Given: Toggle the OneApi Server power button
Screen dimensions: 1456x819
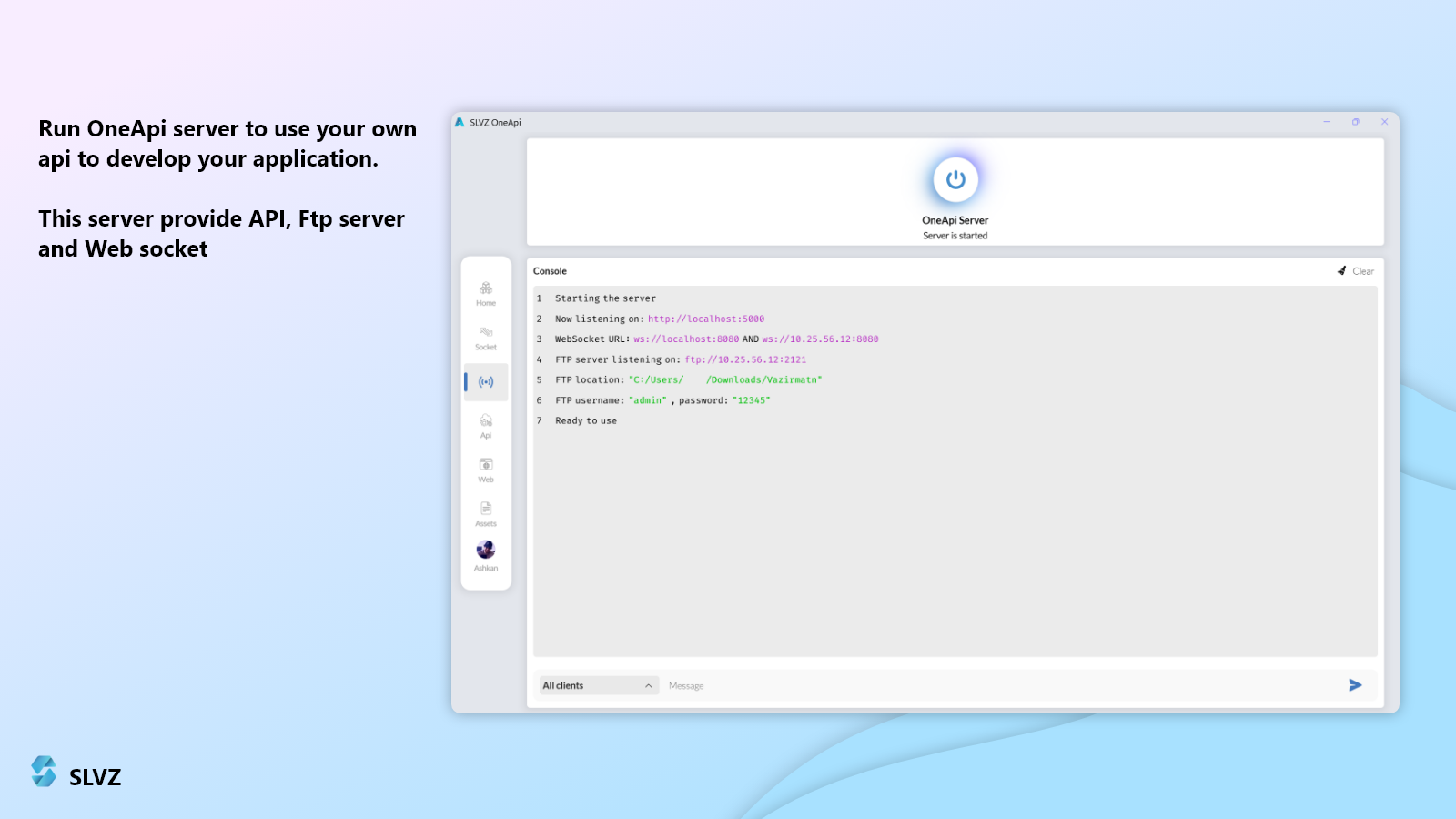Looking at the screenshot, I should point(955,180).
